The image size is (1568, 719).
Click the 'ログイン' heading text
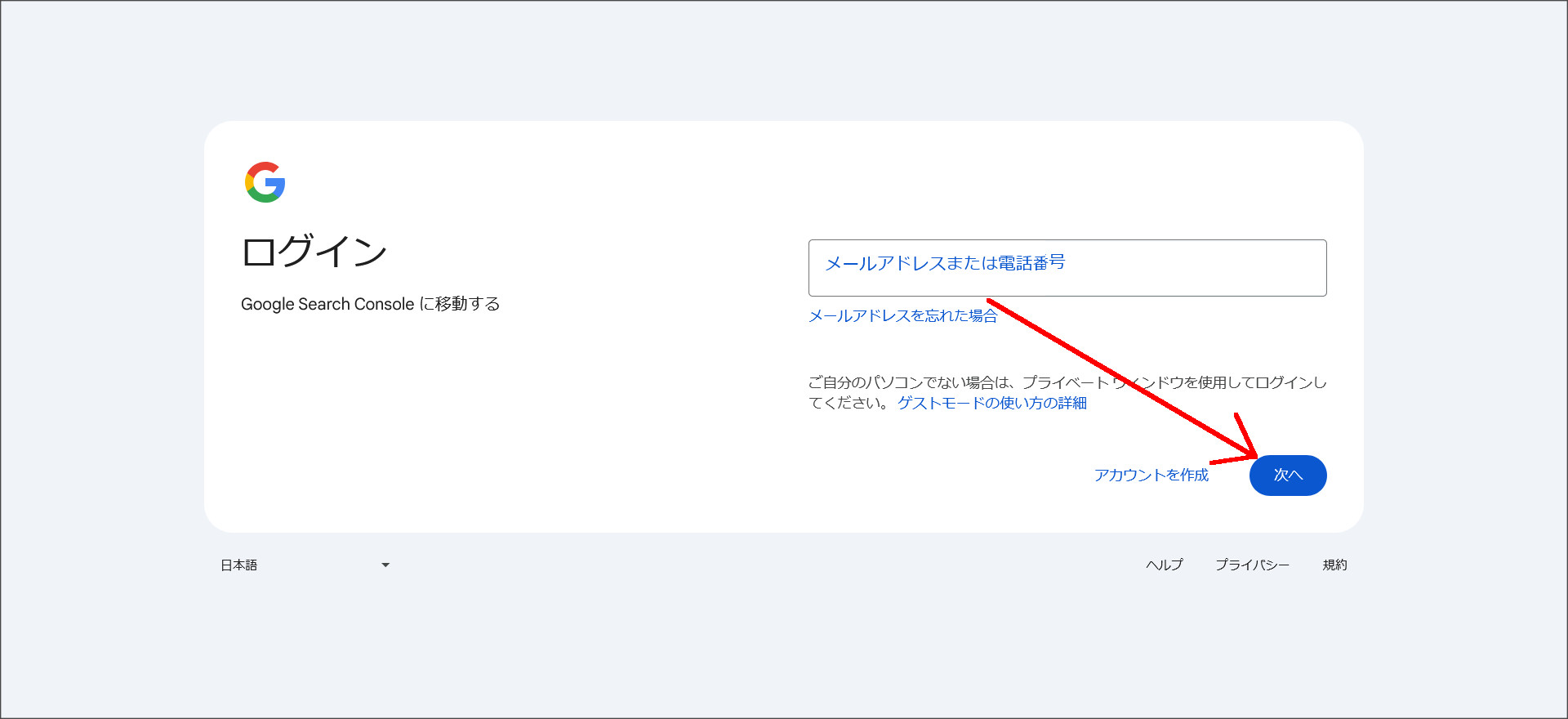314,251
